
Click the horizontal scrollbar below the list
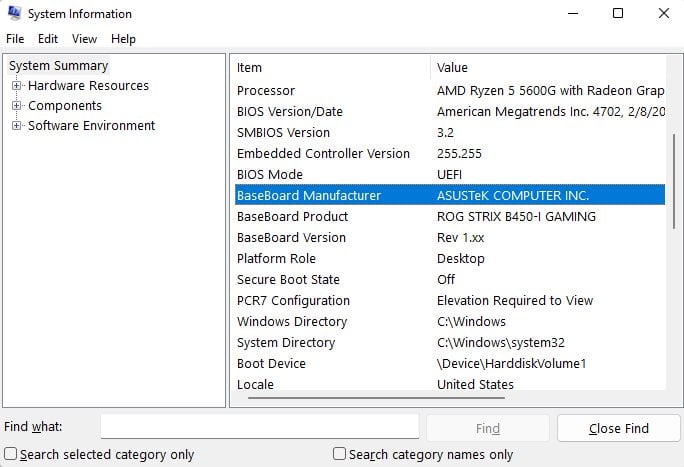tap(400, 398)
